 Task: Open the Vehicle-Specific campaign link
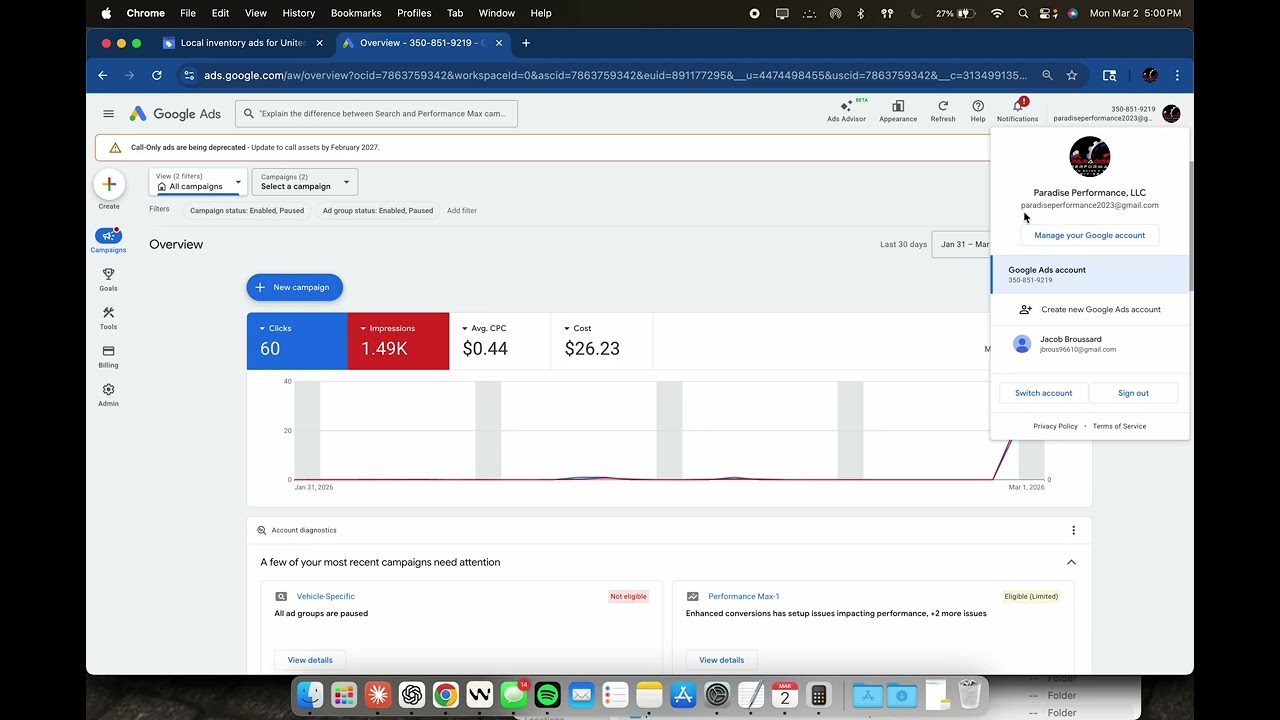326,596
